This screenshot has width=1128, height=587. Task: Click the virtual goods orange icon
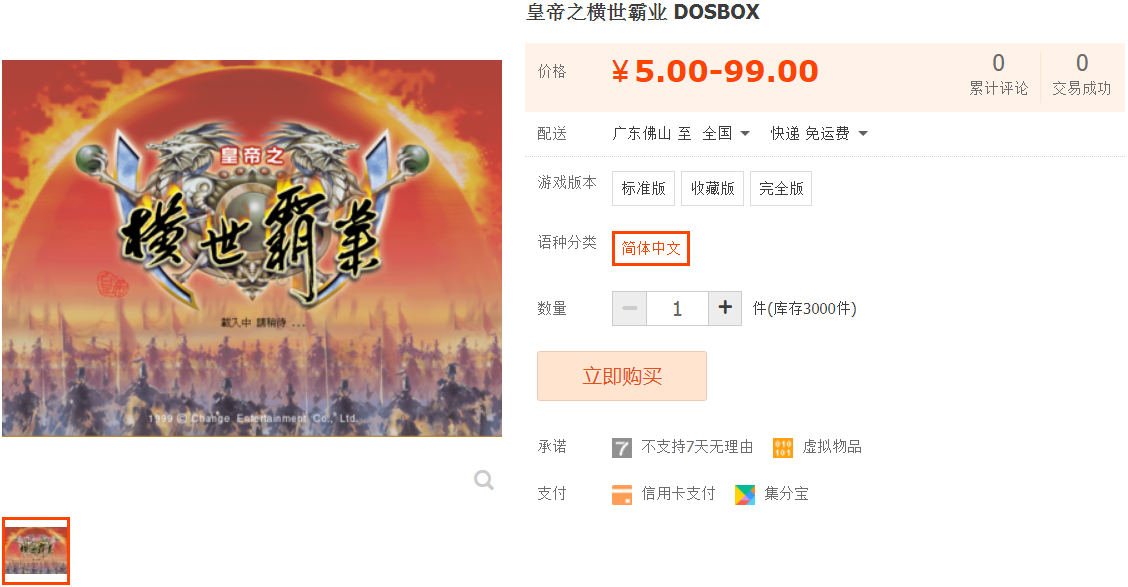coord(783,447)
